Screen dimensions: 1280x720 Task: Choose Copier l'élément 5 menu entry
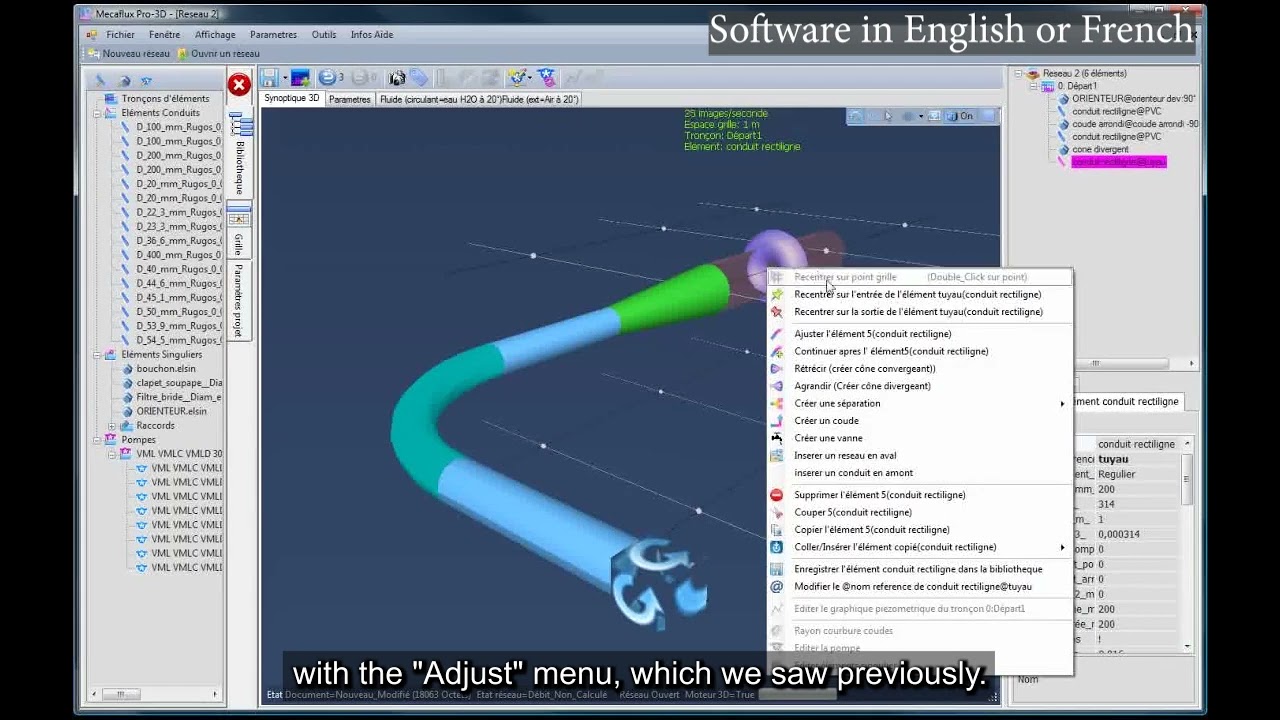872,530
